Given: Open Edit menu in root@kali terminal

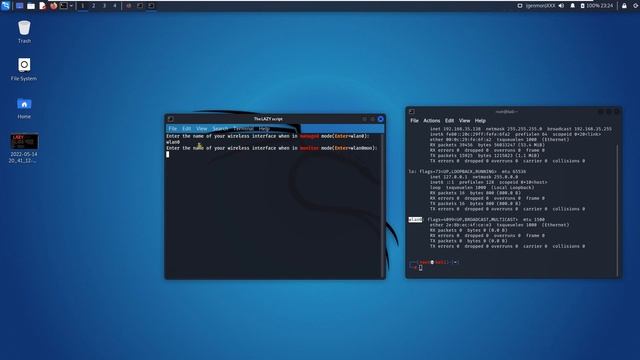Looking at the screenshot, I should pos(449,121).
